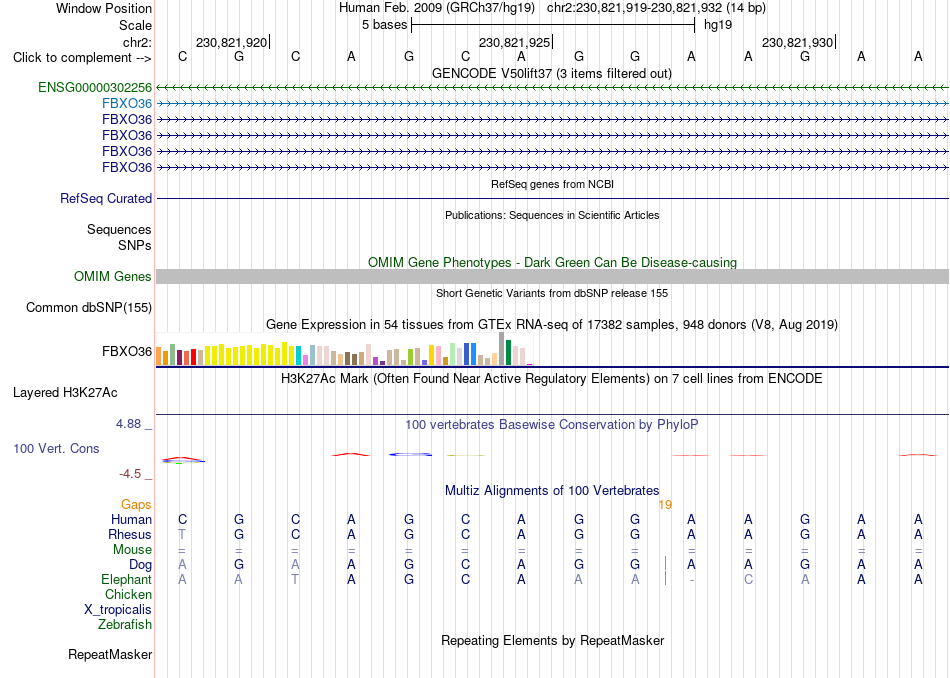Click the RepeatMasker track label
The image size is (950, 678).
[110, 655]
